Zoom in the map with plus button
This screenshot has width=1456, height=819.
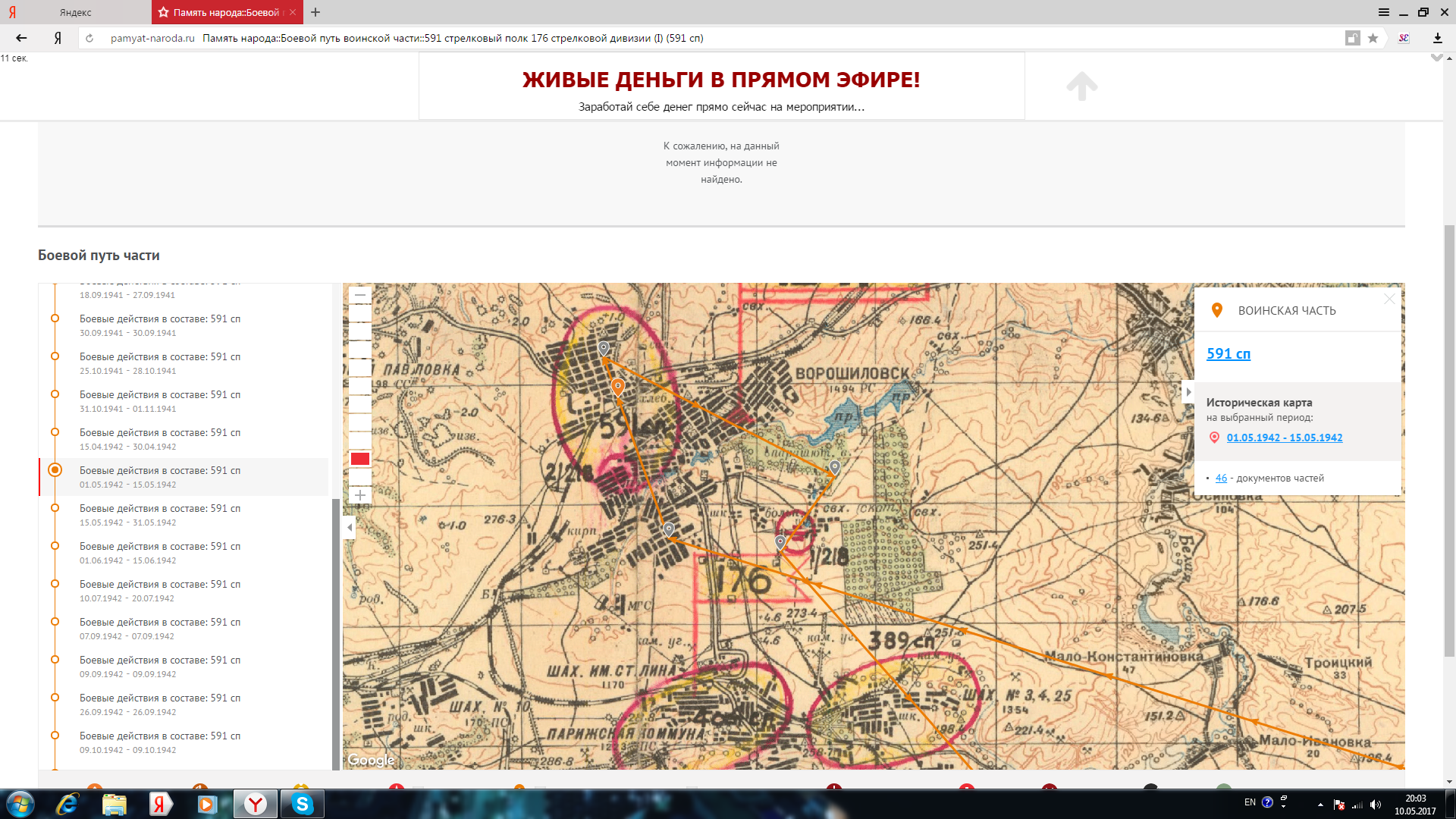point(360,495)
